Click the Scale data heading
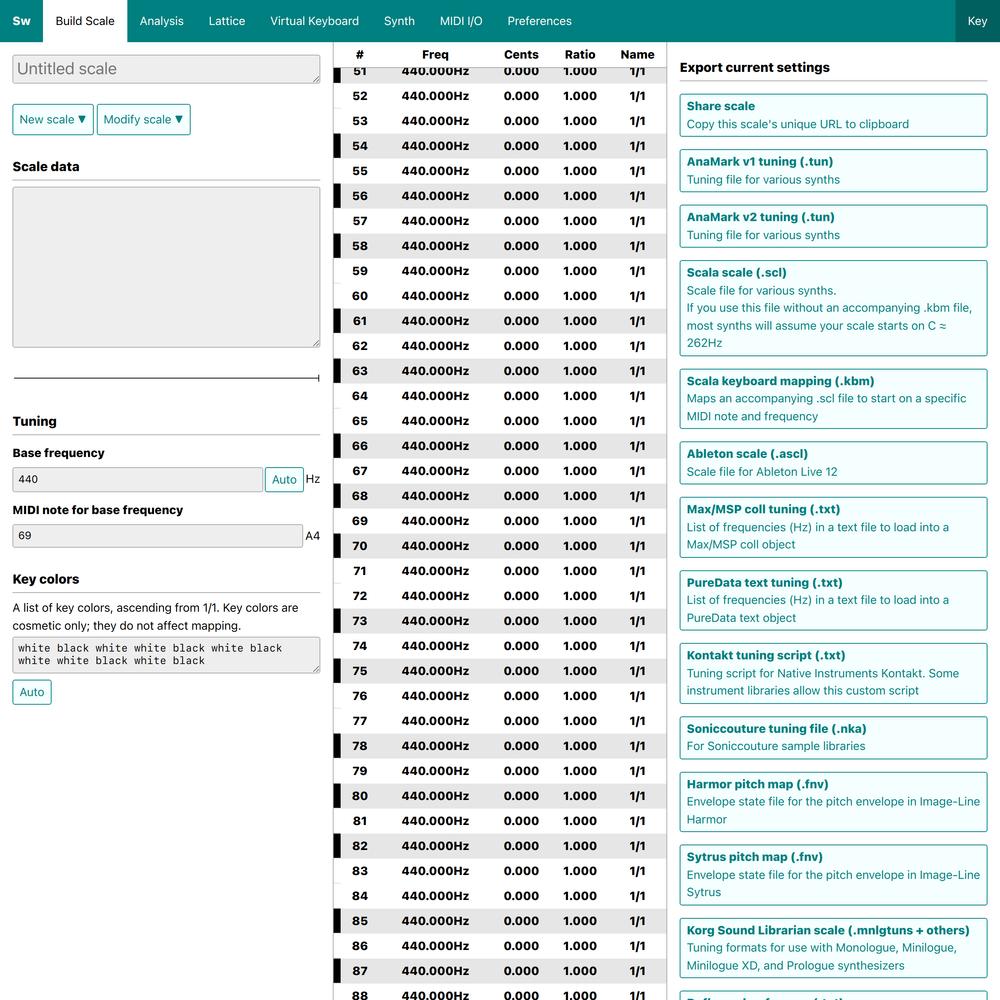This screenshot has width=1000, height=1000. [46, 166]
